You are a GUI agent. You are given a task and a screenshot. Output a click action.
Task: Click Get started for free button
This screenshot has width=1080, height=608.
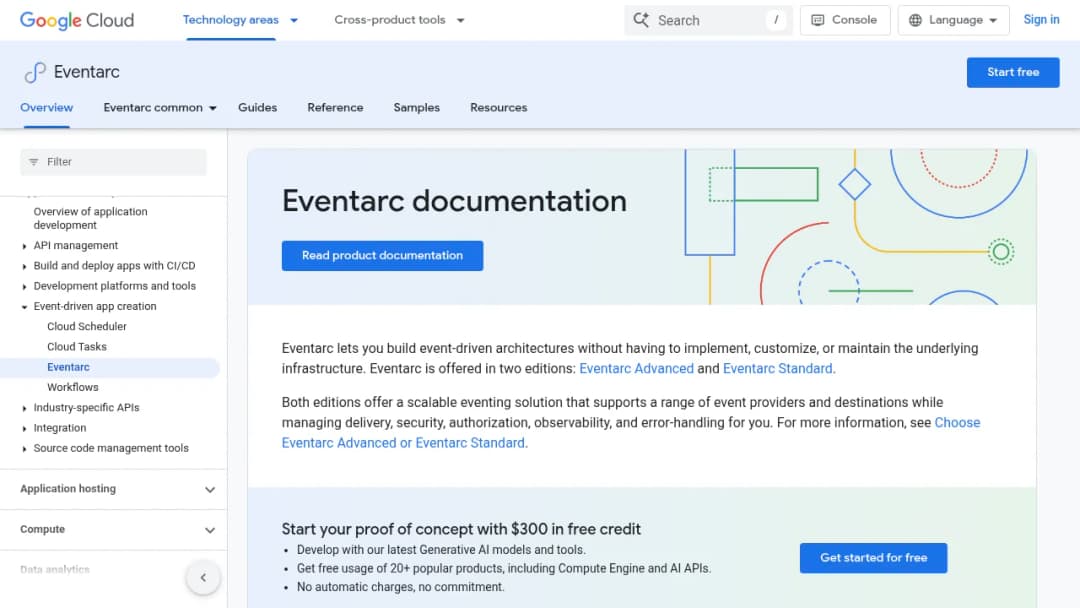click(873, 558)
